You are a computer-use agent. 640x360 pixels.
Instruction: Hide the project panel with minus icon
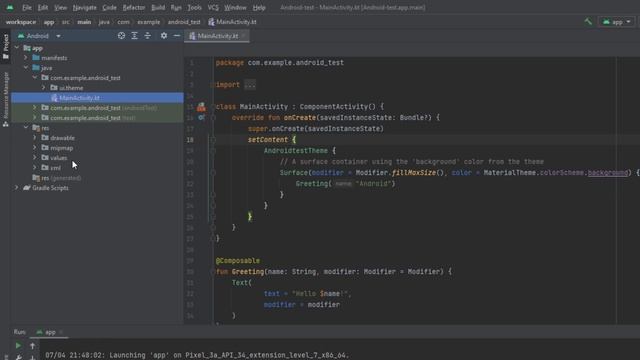[x=177, y=36]
